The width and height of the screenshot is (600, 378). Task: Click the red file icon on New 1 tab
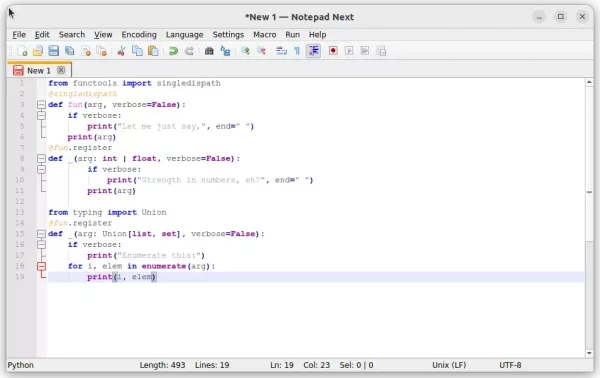(x=18, y=70)
